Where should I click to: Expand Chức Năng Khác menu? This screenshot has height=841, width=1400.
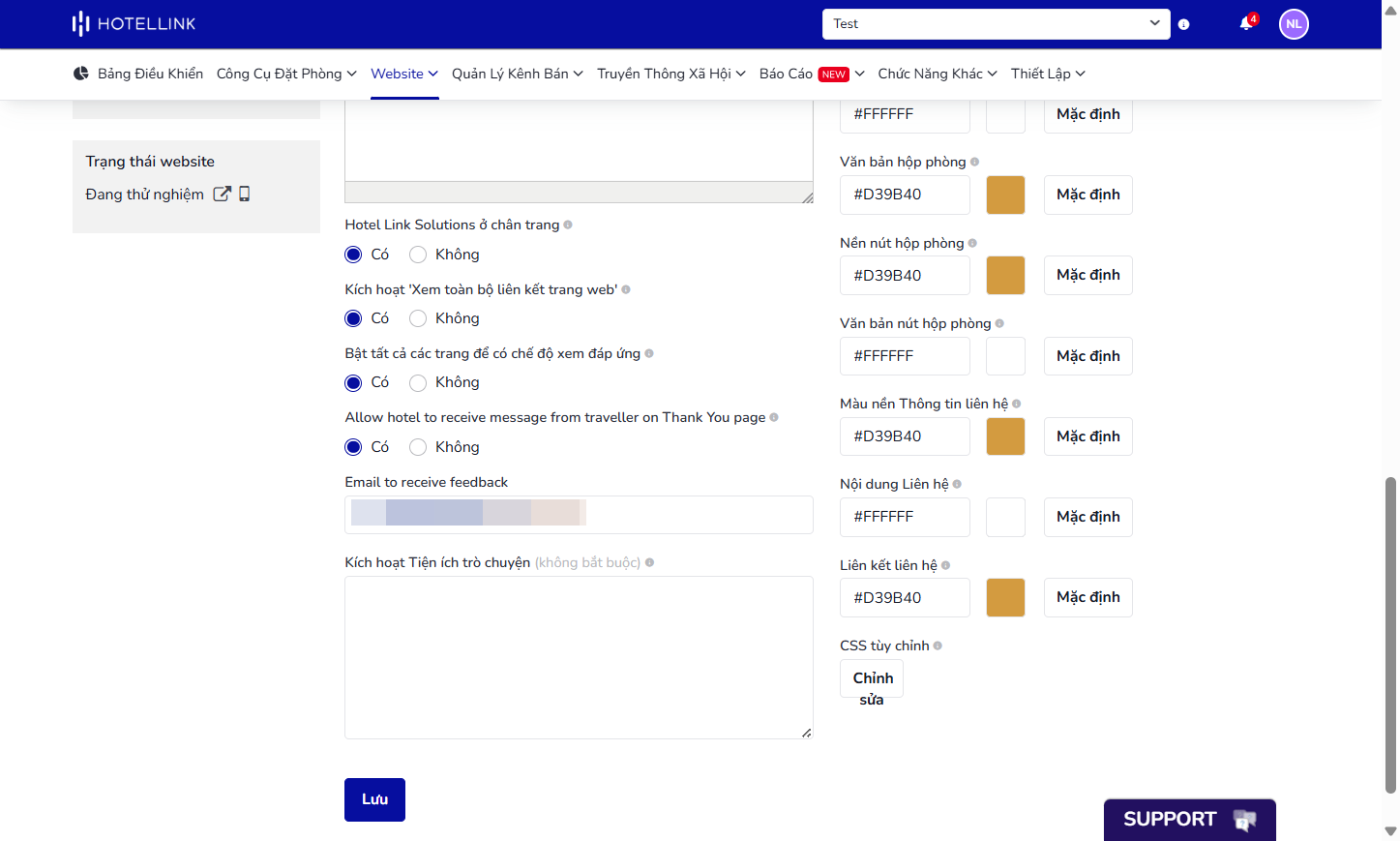click(x=938, y=74)
